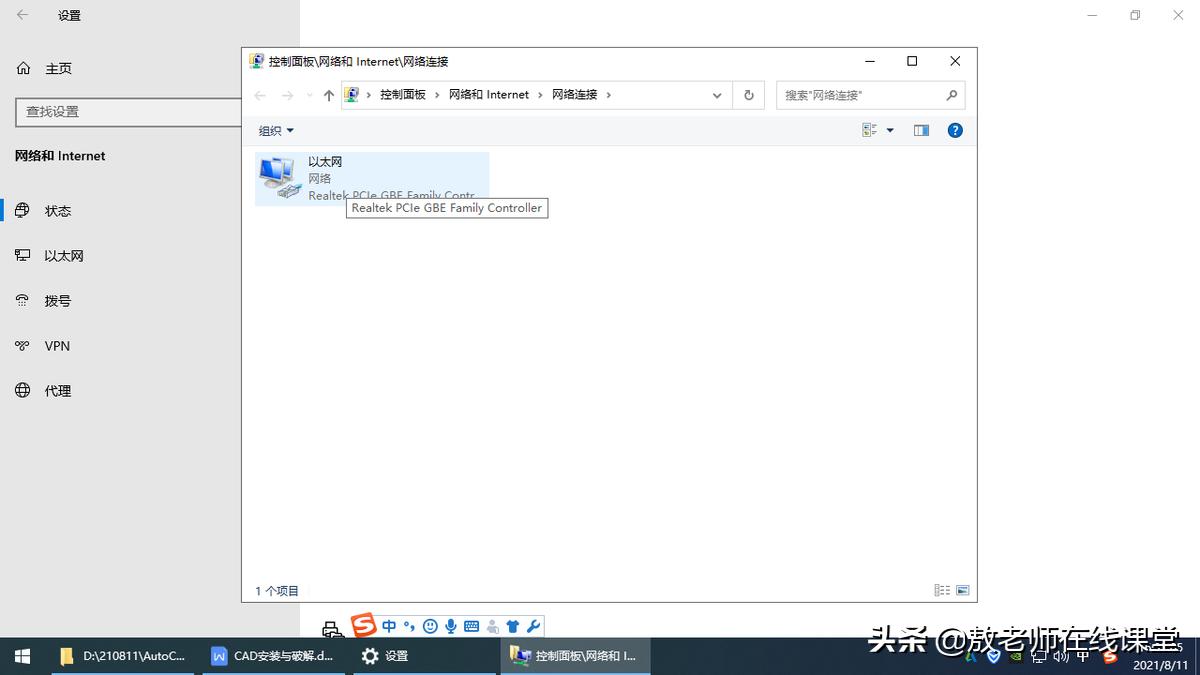Open Sogou skin settings via T-shirt icon

(513, 627)
